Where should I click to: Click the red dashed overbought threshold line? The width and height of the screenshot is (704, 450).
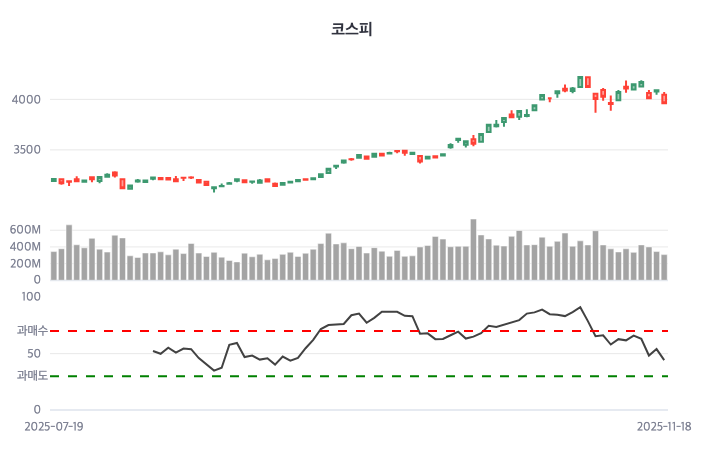point(300,330)
